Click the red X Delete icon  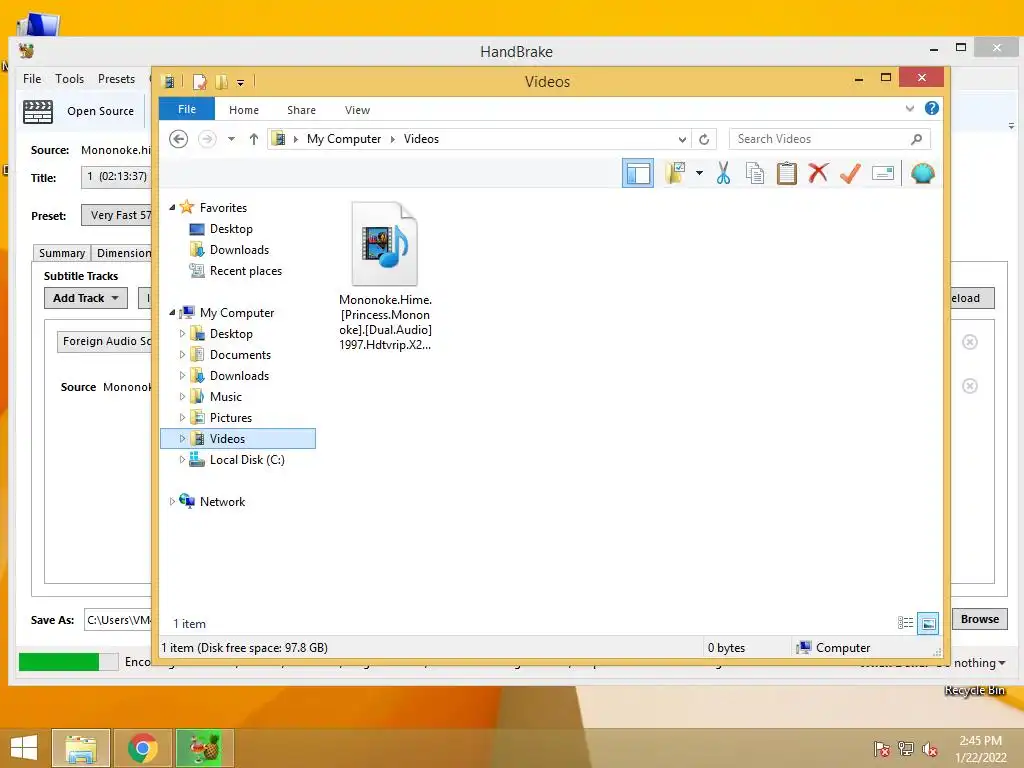[x=818, y=174]
